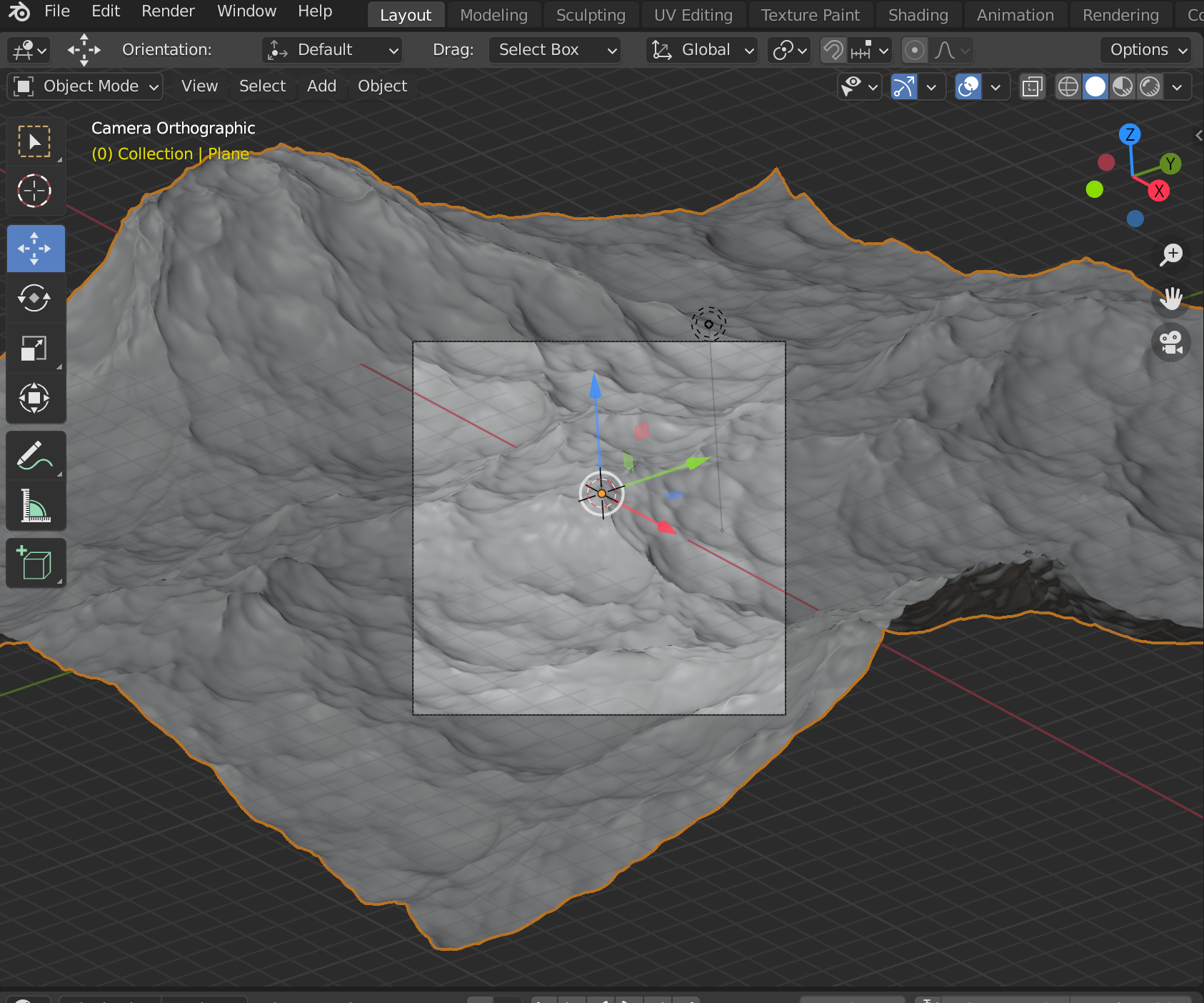Select the Add Cube tool
This screenshot has width=1204, height=1003.
[34, 564]
